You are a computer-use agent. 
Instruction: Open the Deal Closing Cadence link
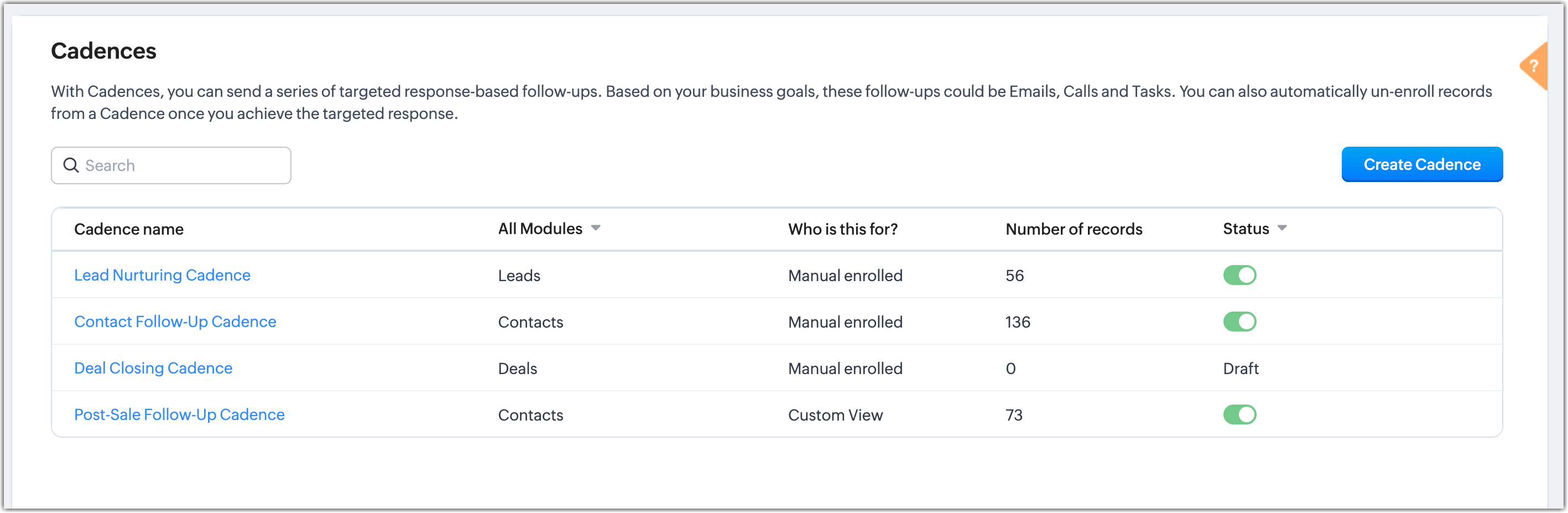tap(153, 368)
